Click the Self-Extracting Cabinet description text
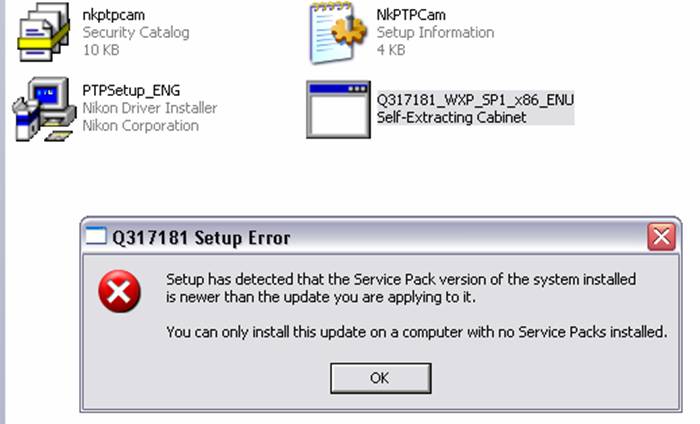This screenshot has height=424, width=700. pyautogui.click(x=451, y=117)
